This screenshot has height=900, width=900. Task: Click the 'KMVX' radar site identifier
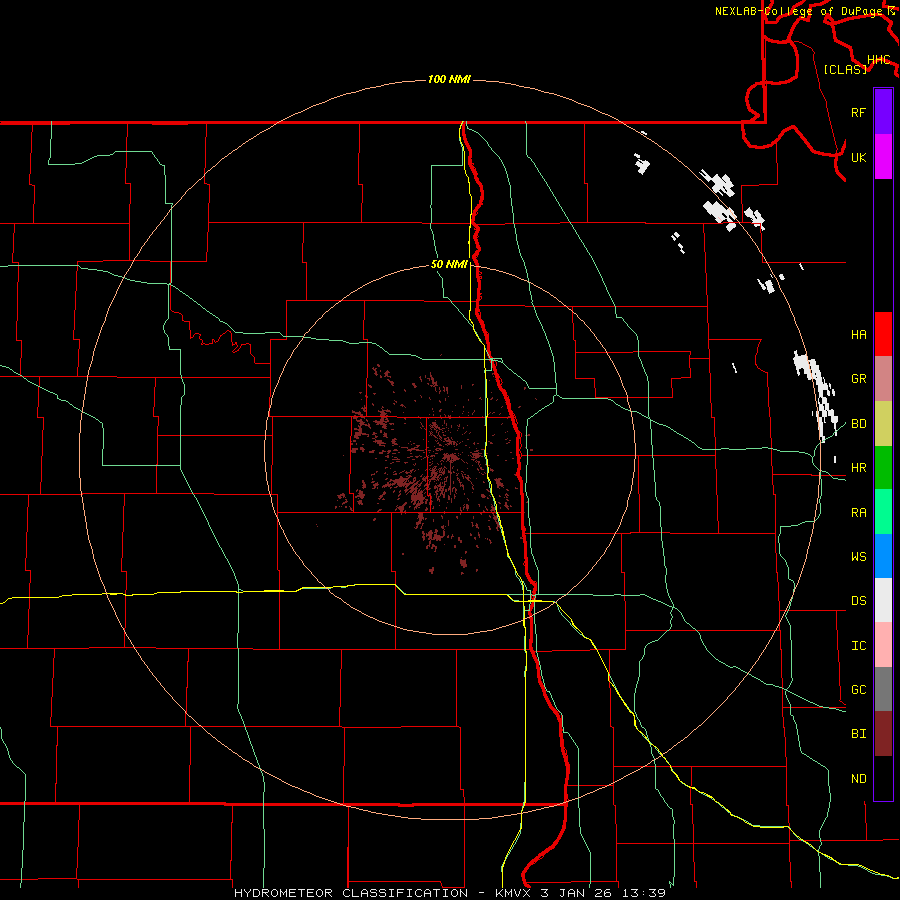(x=514, y=893)
